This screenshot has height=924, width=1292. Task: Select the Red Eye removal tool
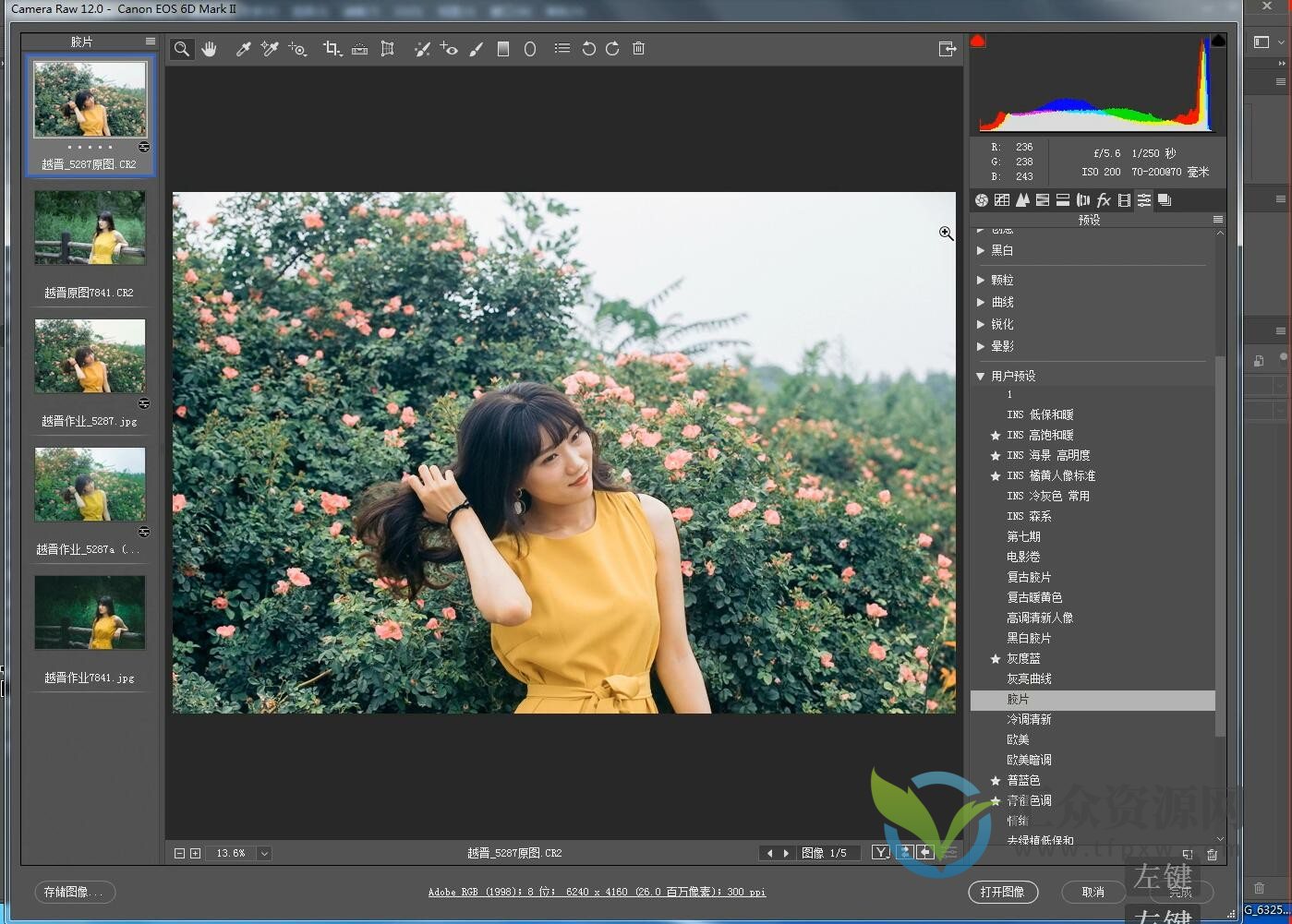pos(449,48)
